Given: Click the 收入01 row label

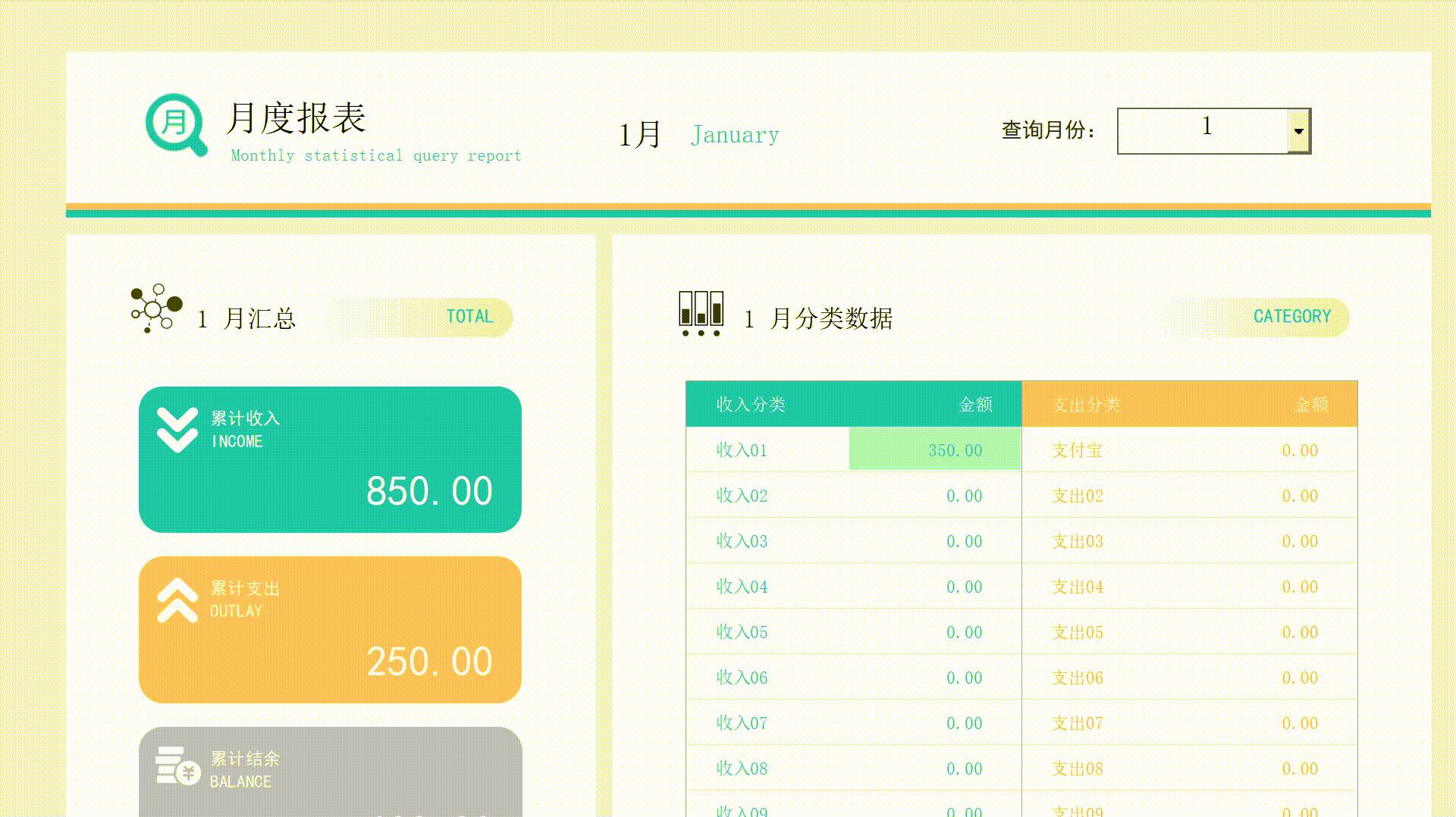Looking at the screenshot, I should point(742,450).
